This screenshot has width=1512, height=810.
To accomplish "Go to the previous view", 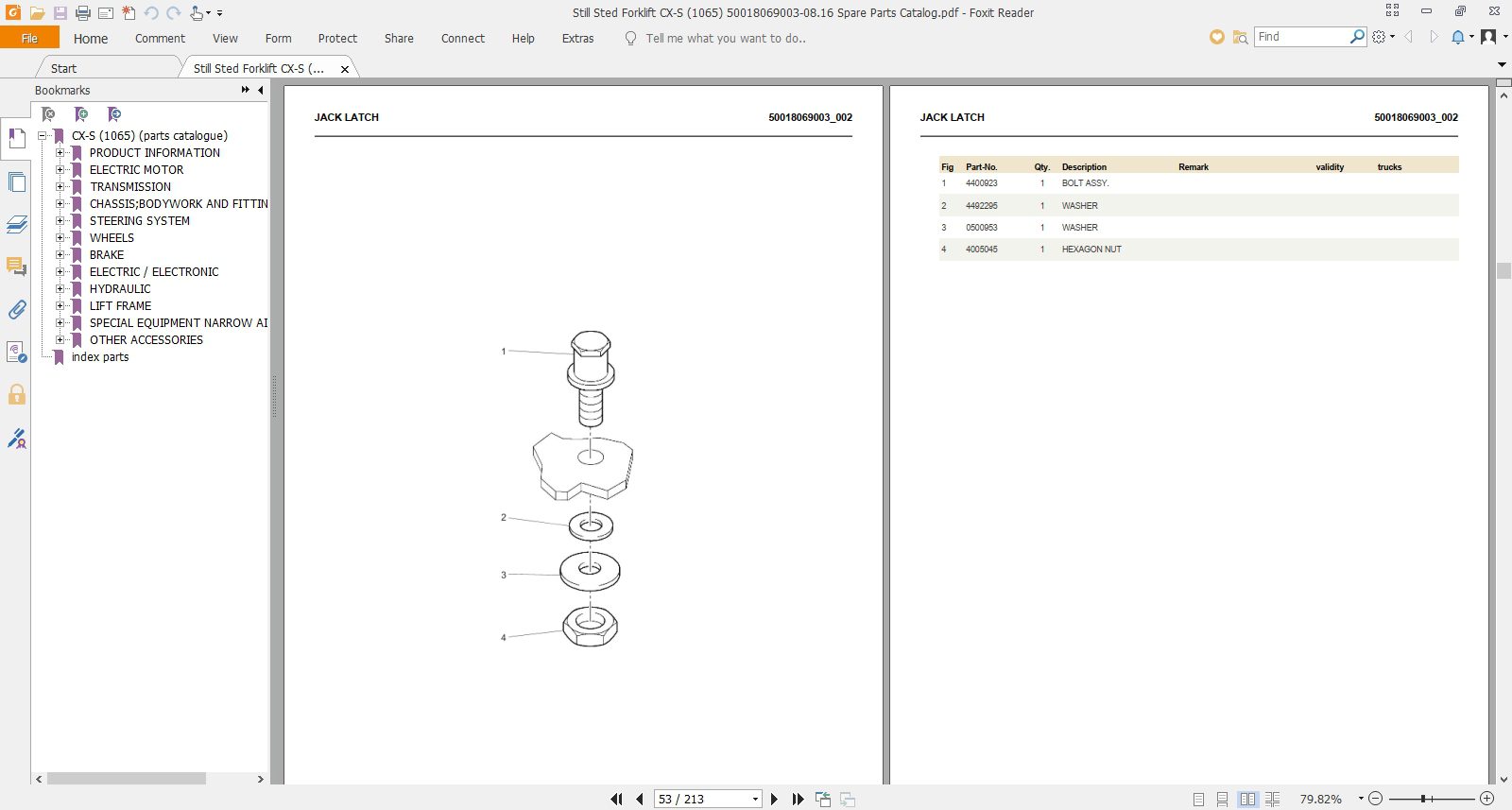I will coord(823,800).
